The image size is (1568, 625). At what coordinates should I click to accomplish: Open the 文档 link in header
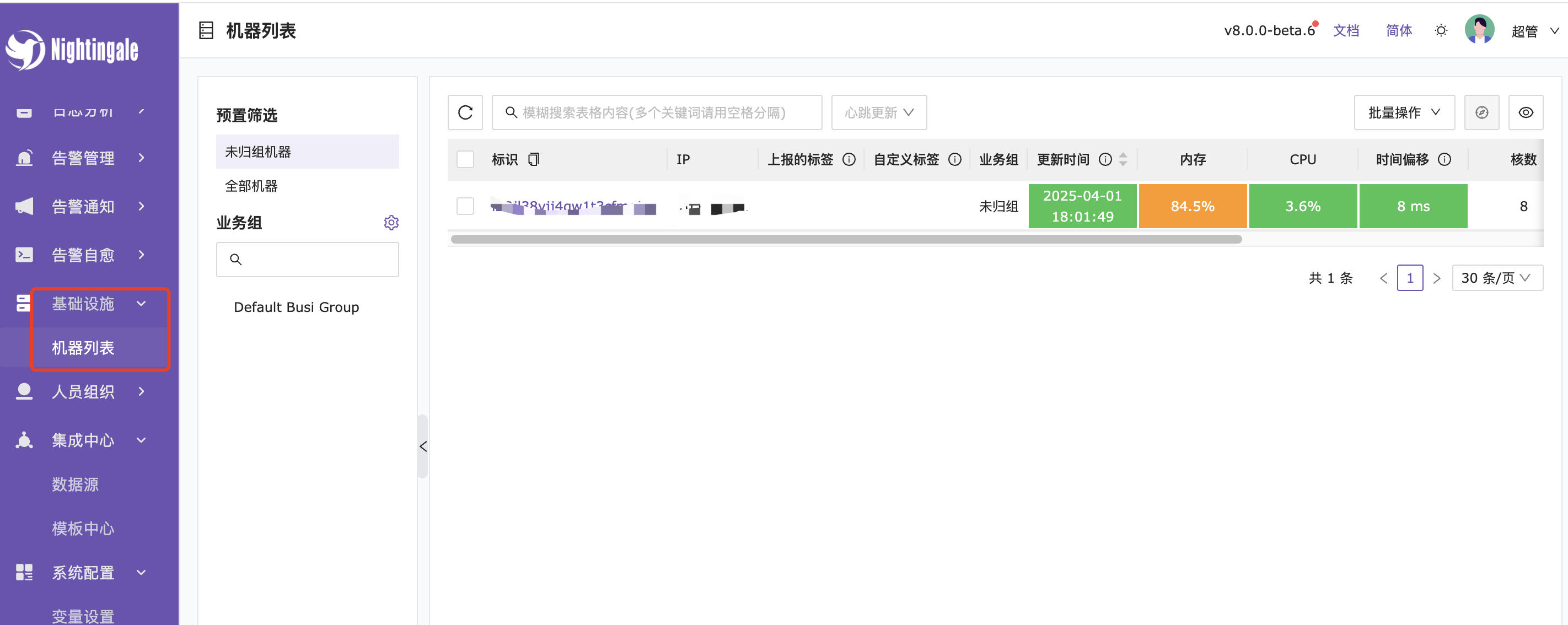1345,30
